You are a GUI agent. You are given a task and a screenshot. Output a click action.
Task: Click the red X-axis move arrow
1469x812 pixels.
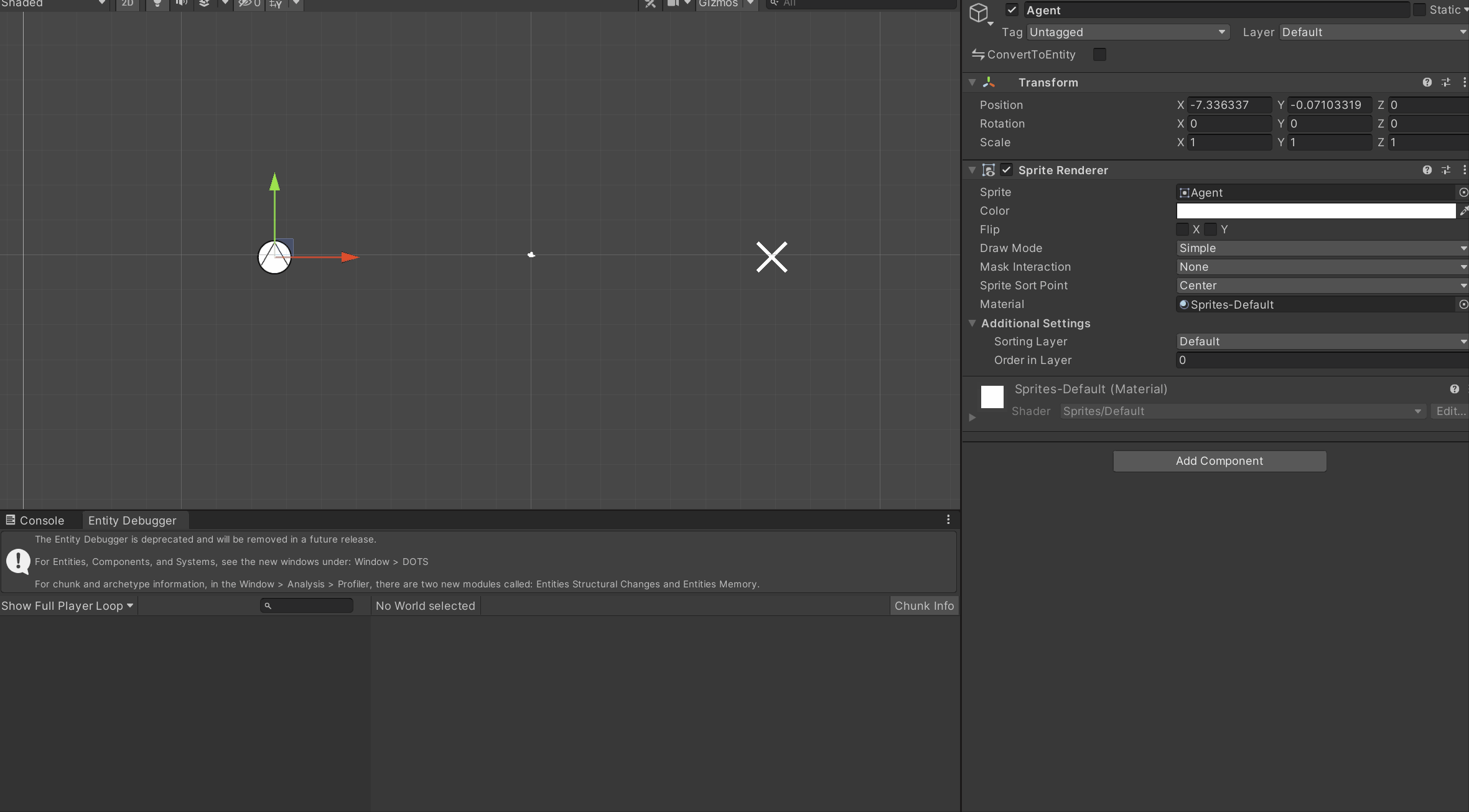[x=350, y=257]
